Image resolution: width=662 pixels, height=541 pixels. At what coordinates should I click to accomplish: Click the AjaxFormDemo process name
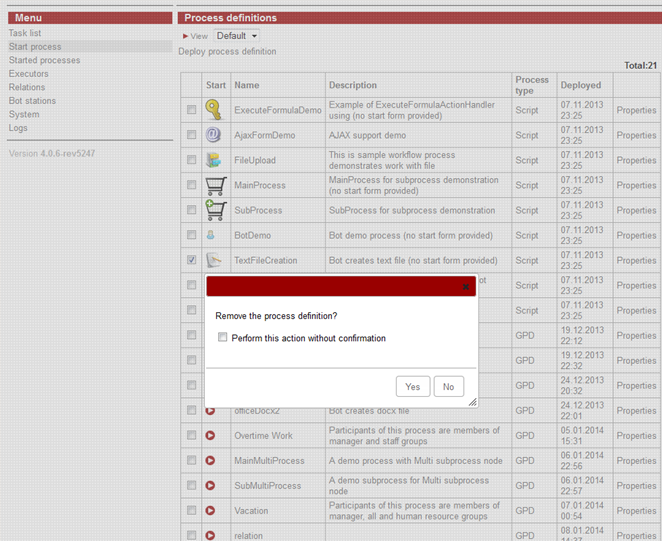click(x=265, y=135)
